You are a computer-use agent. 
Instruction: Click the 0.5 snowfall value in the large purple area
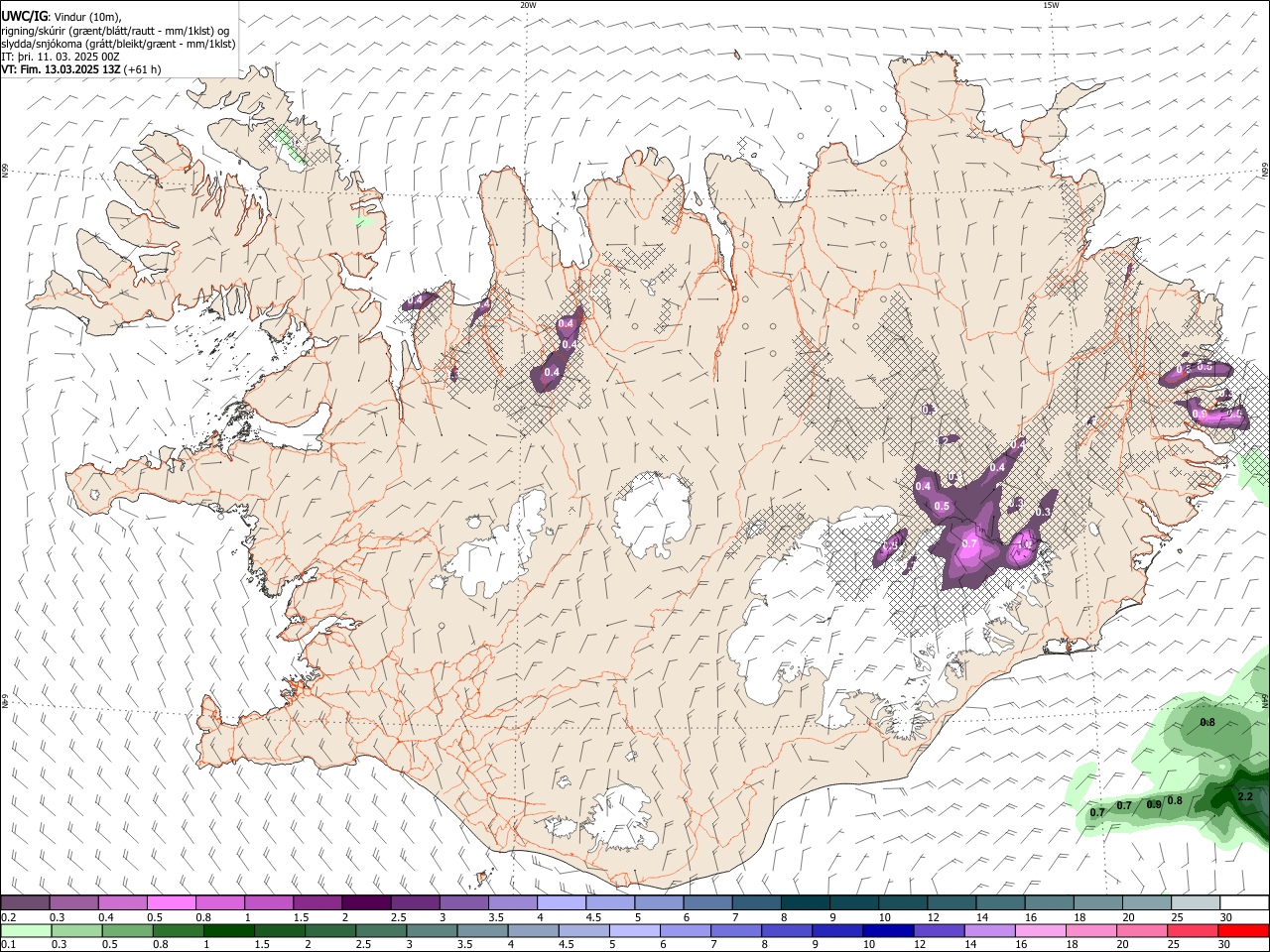943,506
